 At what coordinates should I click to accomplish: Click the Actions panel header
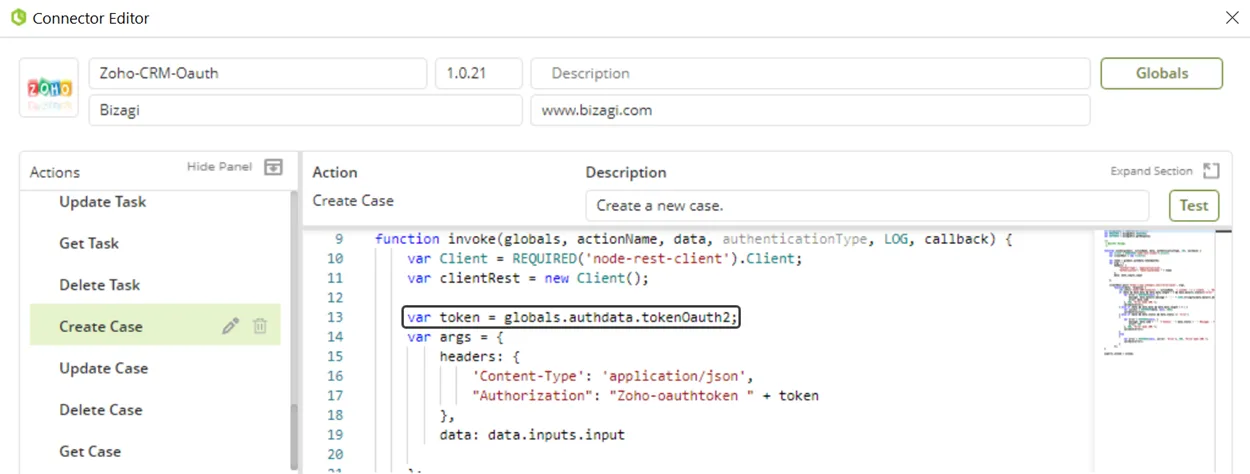[54, 172]
